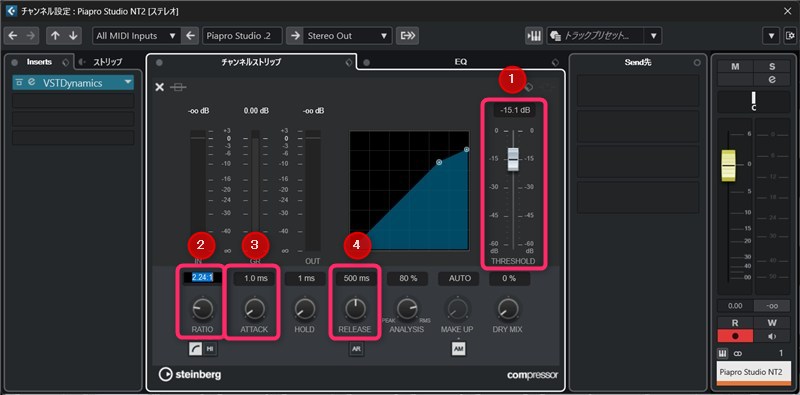Click the ANALYSIS knob
This screenshot has height=395, width=800.
407,309
